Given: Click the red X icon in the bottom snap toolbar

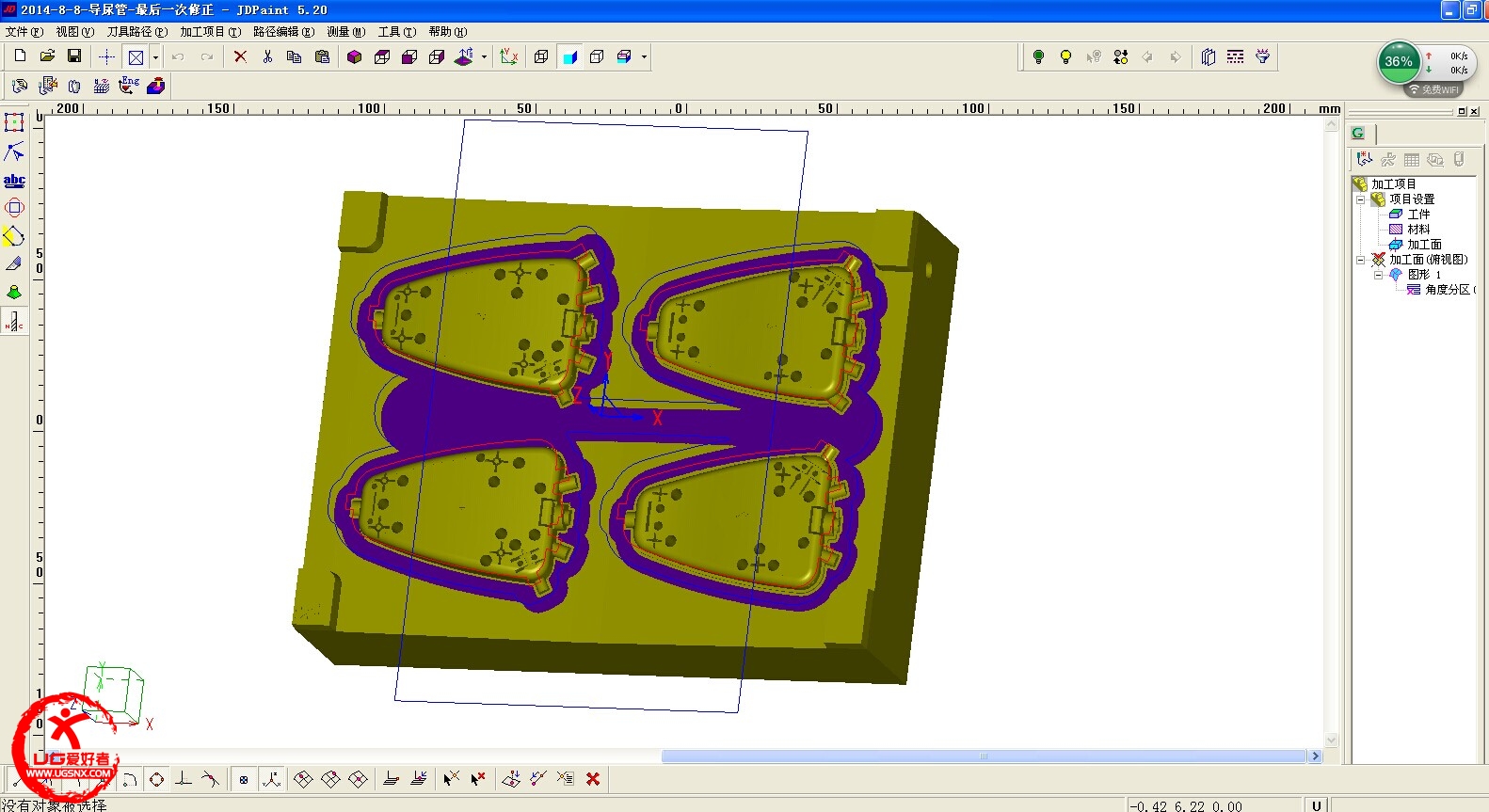Looking at the screenshot, I should click(x=593, y=779).
